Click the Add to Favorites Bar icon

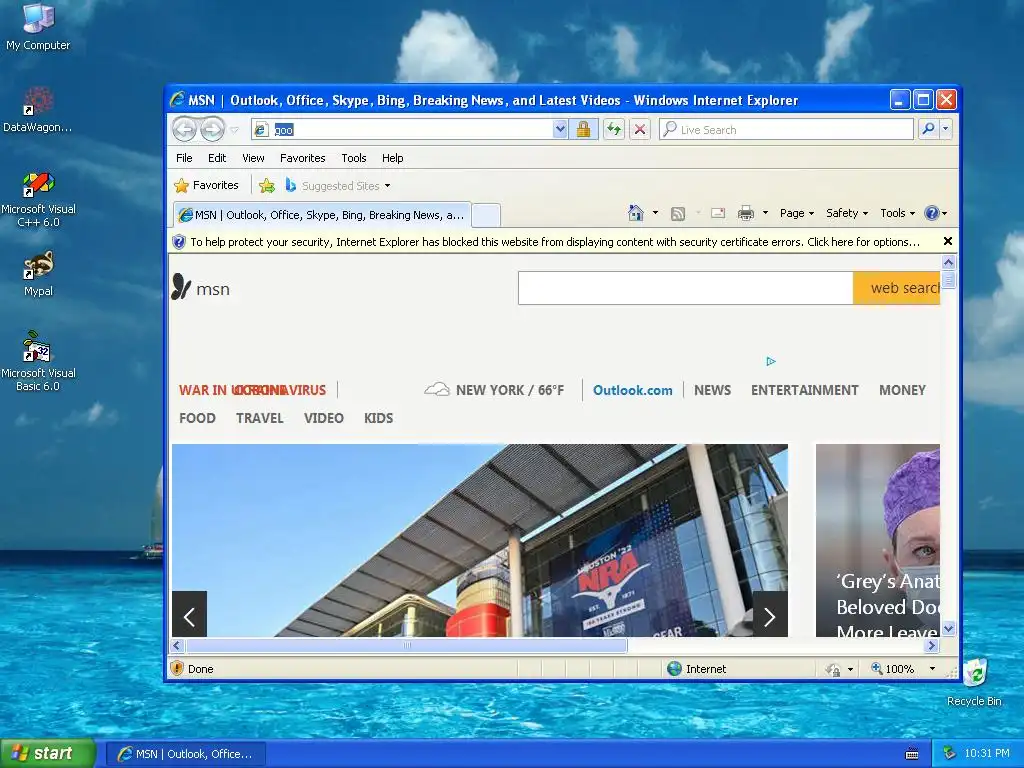[x=266, y=185]
